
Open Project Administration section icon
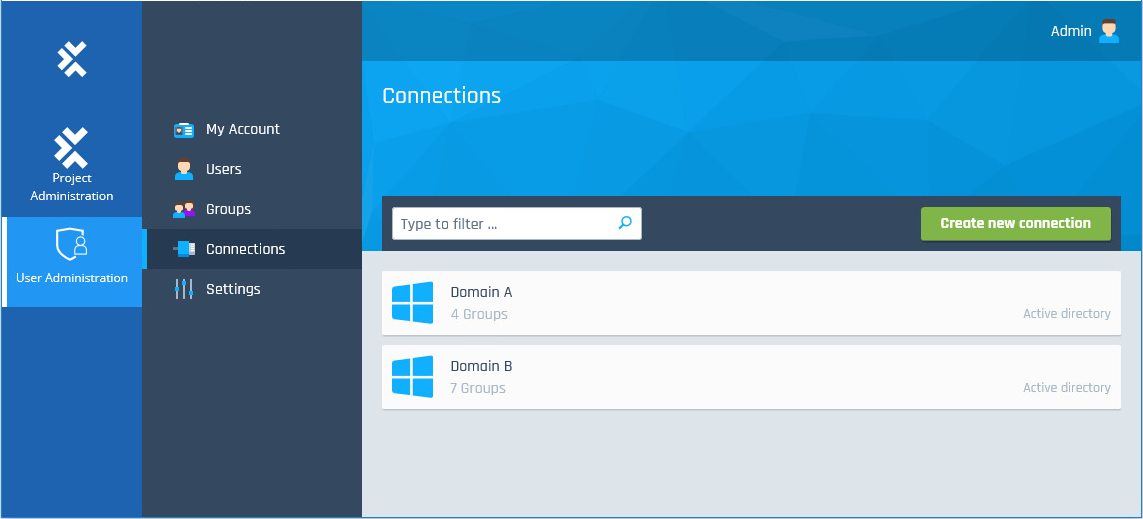pyautogui.click(x=71, y=147)
